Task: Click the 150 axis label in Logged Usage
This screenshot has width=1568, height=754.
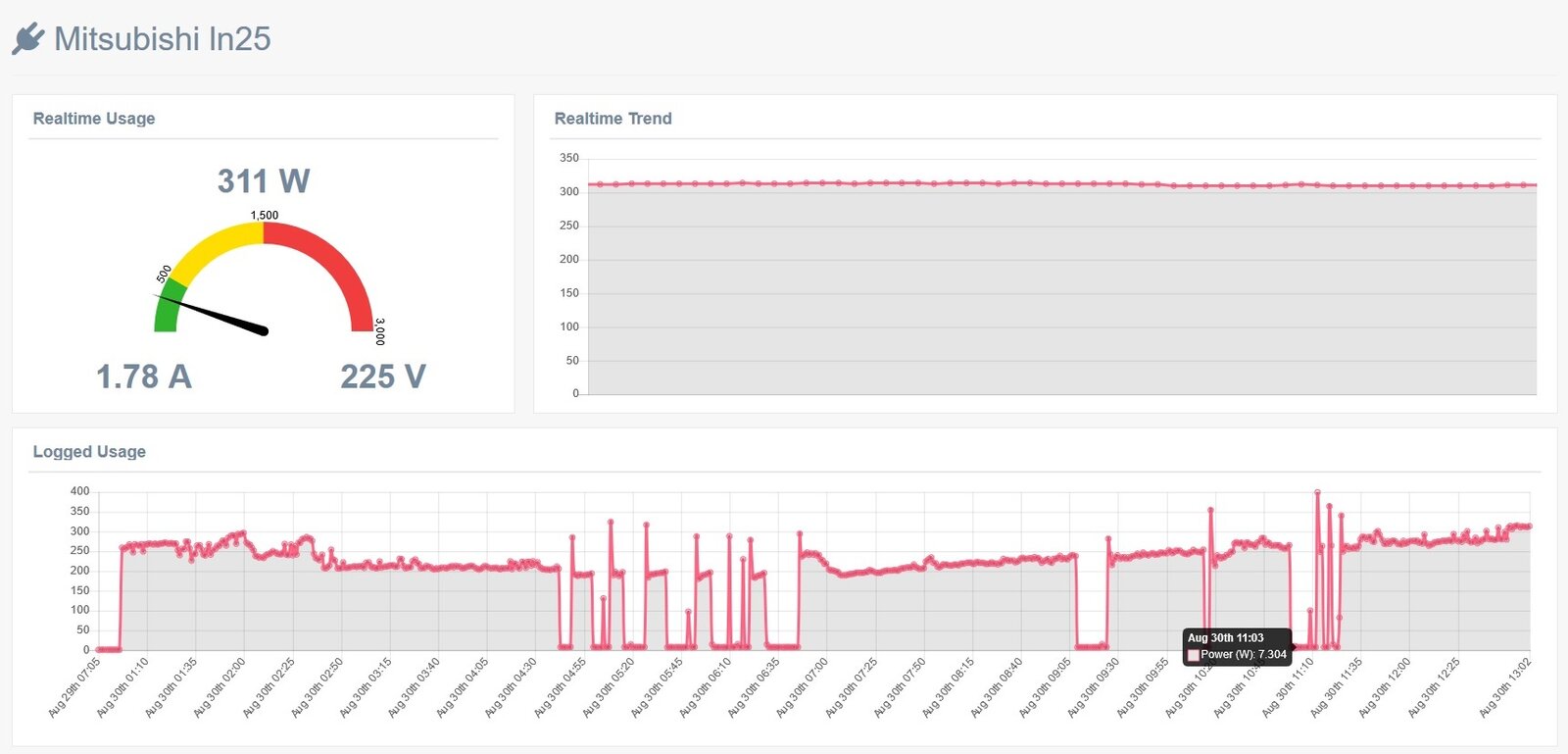Action: (79, 590)
